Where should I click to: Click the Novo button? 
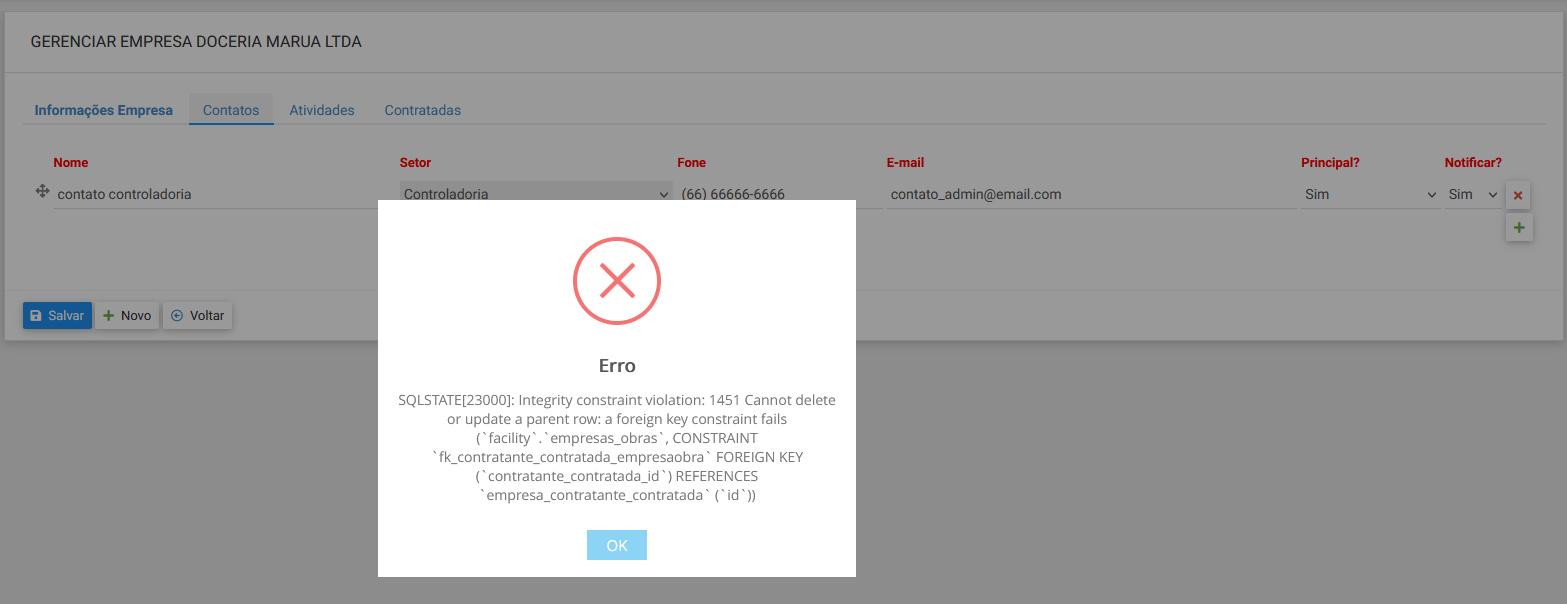pyautogui.click(x=127, y=315)
